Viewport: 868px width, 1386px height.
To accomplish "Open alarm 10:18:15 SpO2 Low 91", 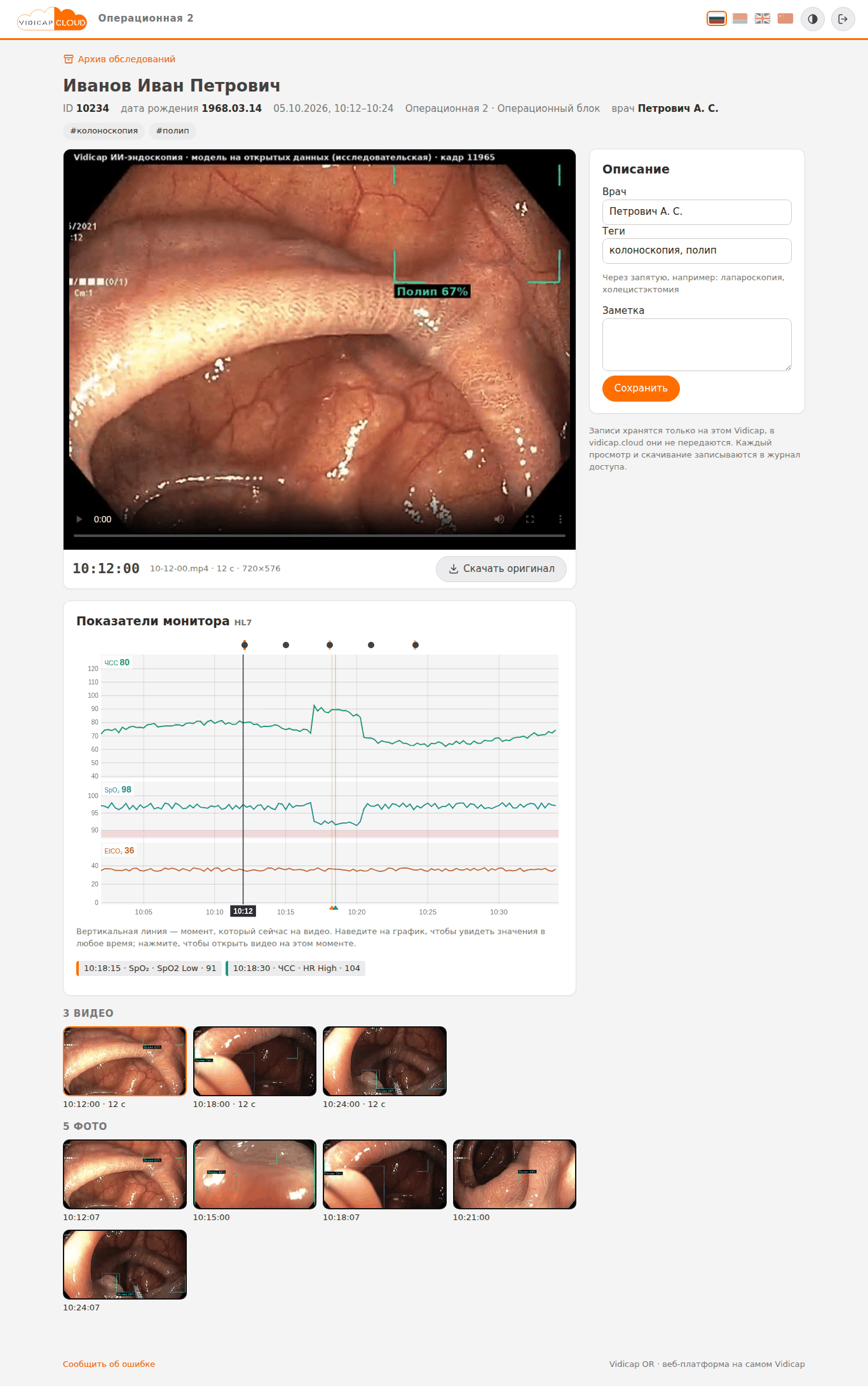I will click(x=149, y=968).
